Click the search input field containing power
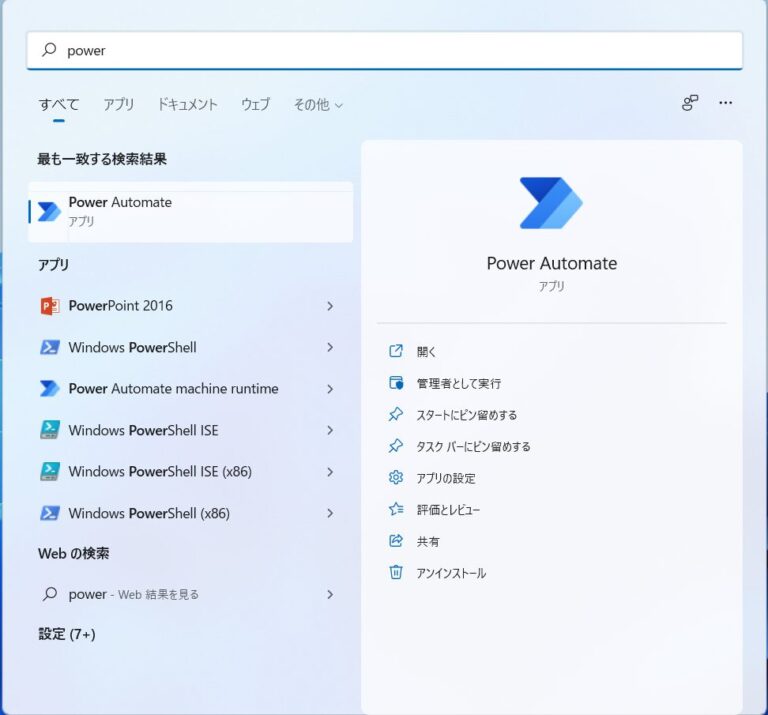The width and height of the screenshot is (768, 715). [384, 50]
